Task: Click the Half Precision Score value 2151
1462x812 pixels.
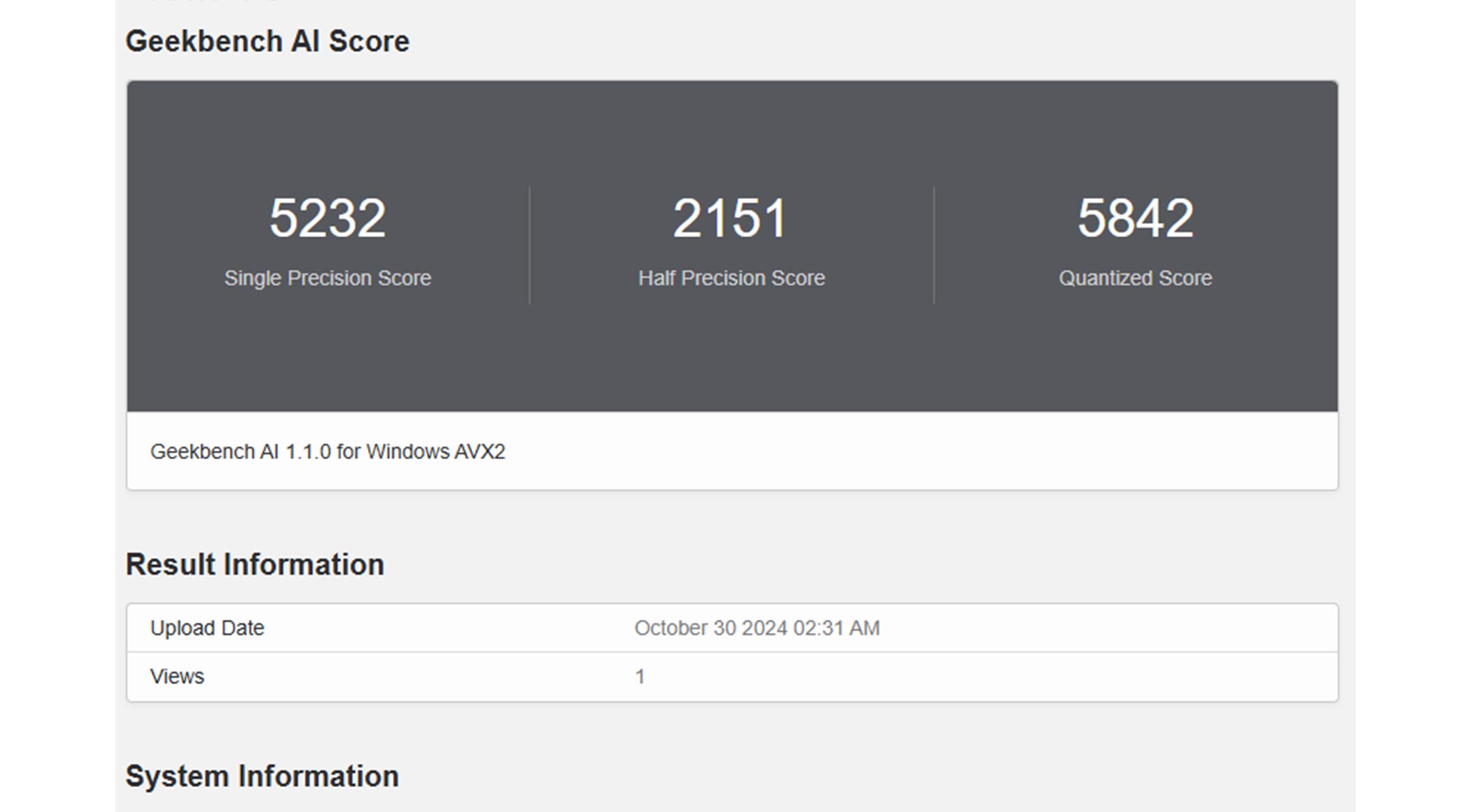Action: 730,218
